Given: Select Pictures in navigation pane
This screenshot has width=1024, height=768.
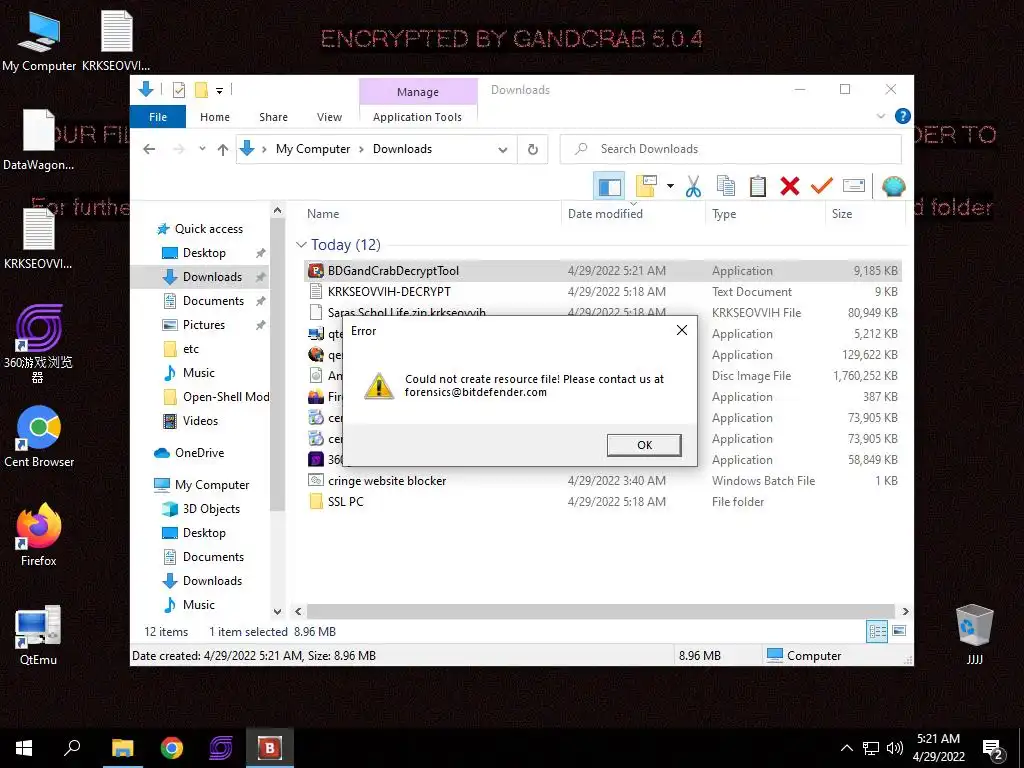Looking at the screenshot, I should (x=203, y=325).
